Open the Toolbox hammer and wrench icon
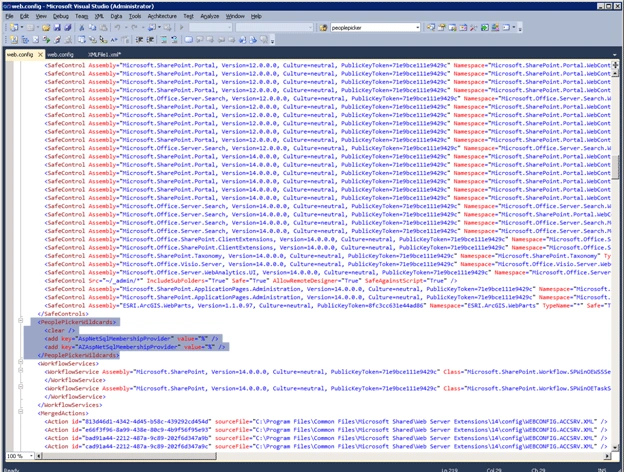624x472 pixels. tap(474, 27)
